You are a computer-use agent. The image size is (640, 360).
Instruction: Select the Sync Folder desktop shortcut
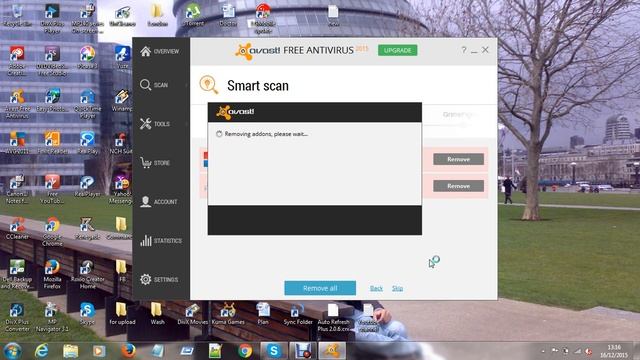(x=298, y=314)
